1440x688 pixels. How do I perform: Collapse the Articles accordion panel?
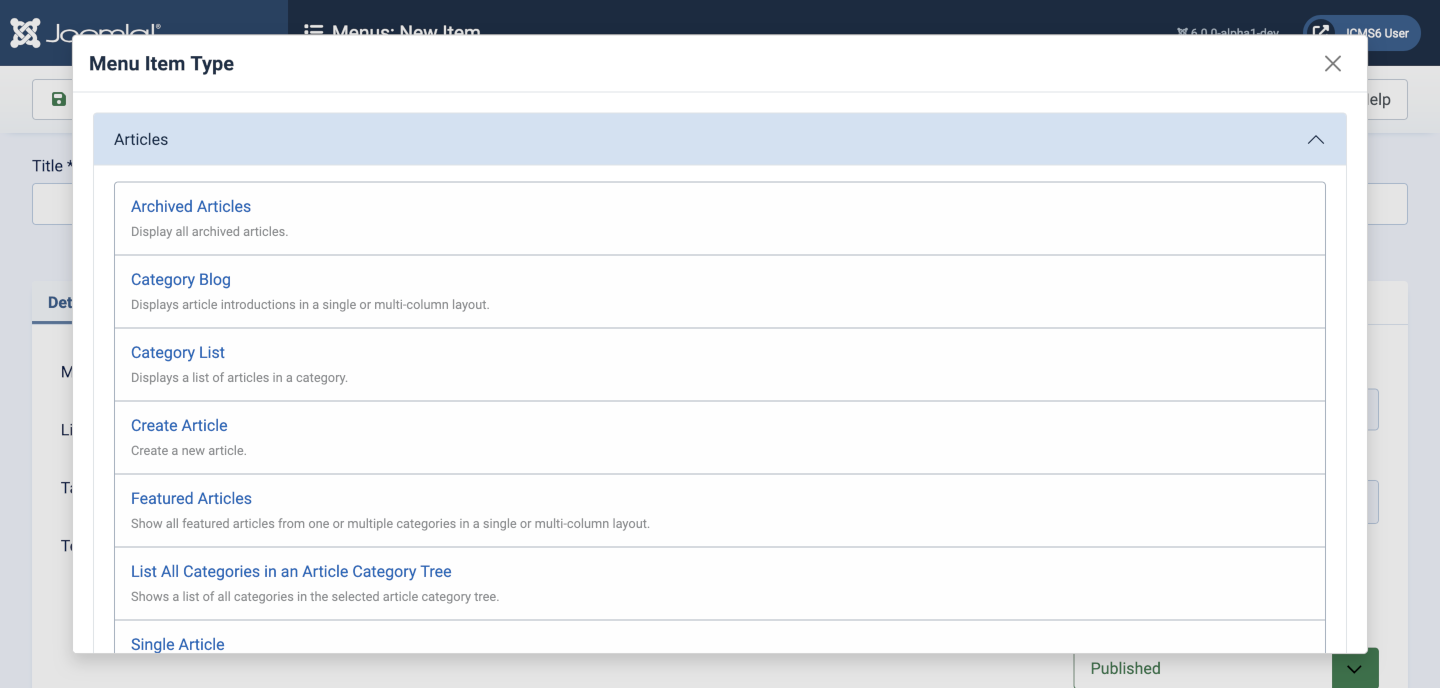[x=1315, y=139]
